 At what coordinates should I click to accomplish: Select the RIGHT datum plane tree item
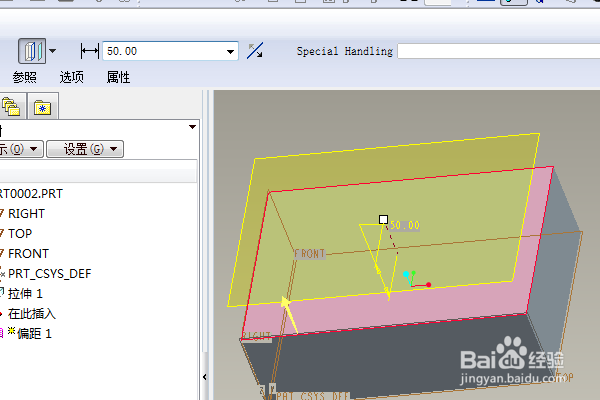click(x=26, y=214)
